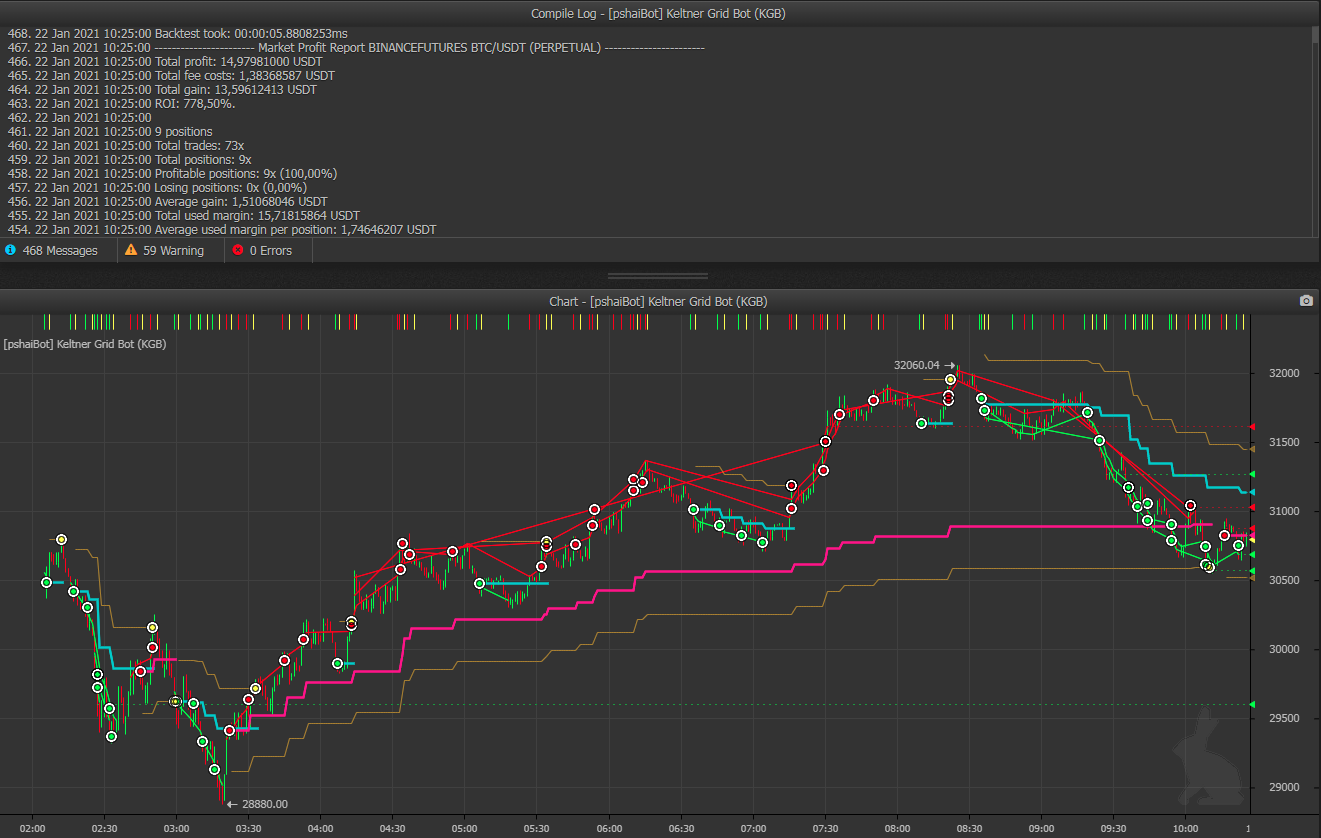This screenshot has width=1321, height=838.
Task: Select the Total profit log line
Action: click(x=164, y=61)
